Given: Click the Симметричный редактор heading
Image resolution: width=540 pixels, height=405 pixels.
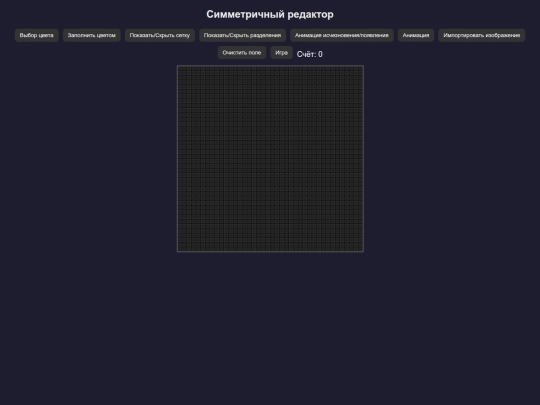Looking at the screenshot, I should coord(270,14).
